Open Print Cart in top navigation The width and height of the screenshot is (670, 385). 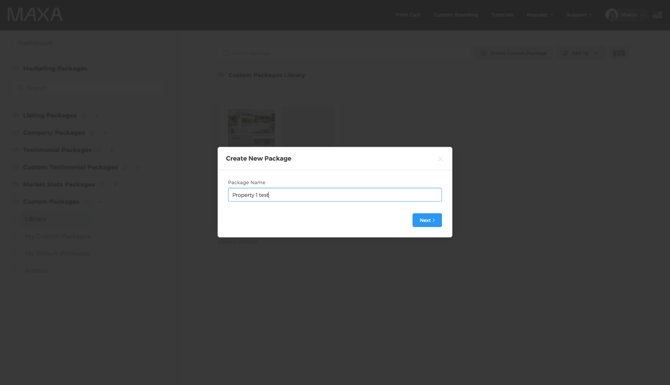(408, 15)
